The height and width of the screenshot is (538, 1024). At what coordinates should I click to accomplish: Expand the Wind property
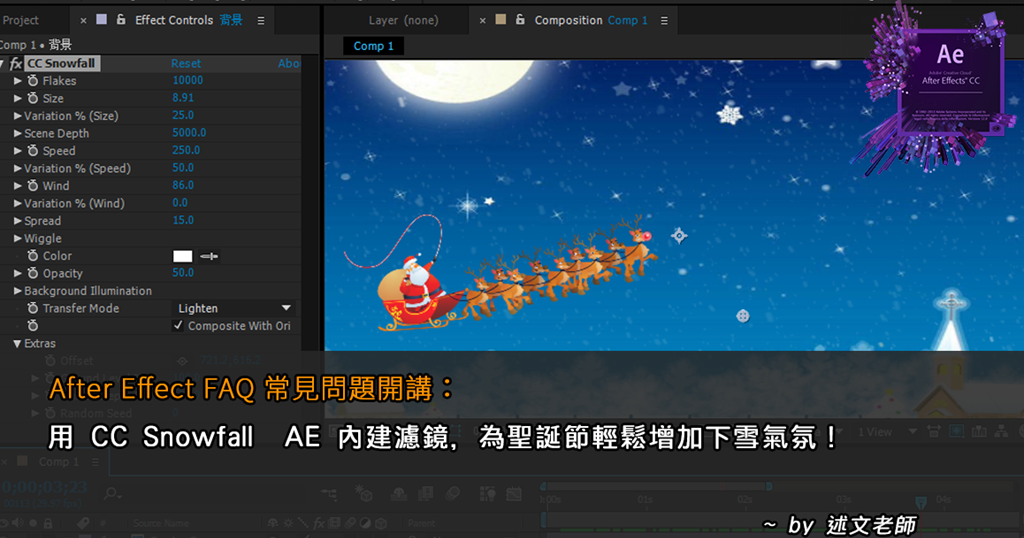point(18,186)
